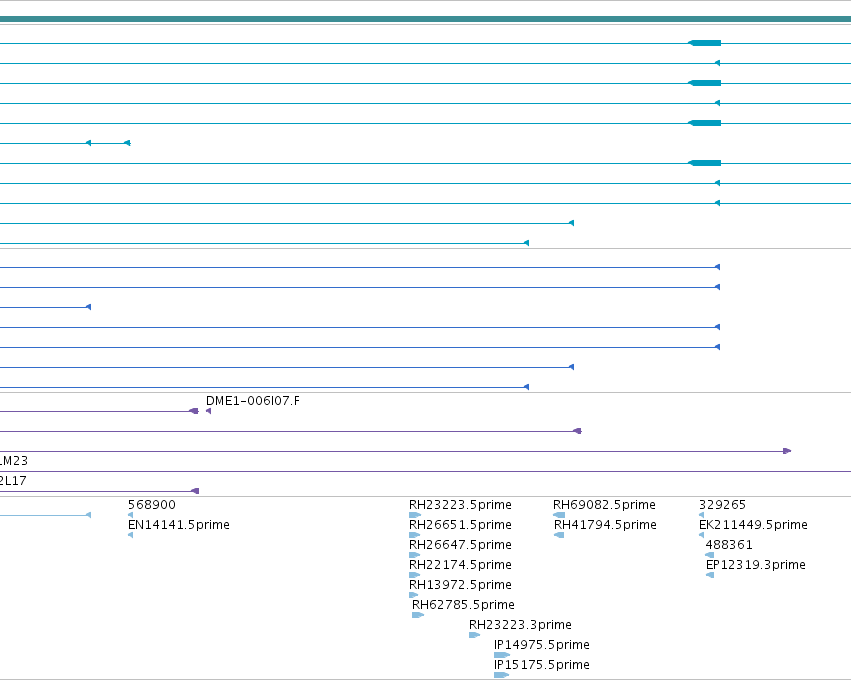Viewport: 851px width, 680px height.
Task: Select the RH62785.5prime feature label
Action: (x=463, y=605)
